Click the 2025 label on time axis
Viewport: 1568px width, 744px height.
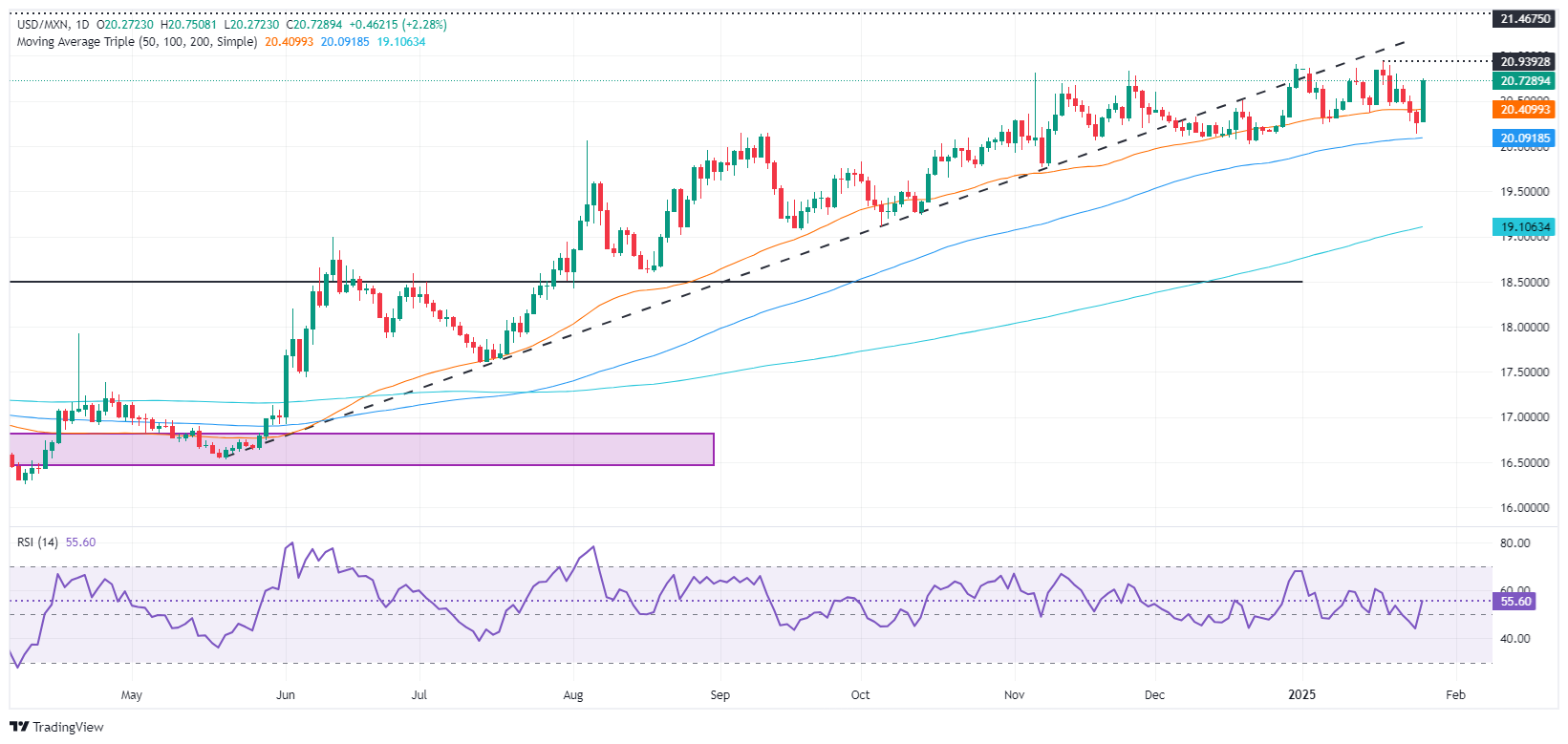tap(1301, 695)
